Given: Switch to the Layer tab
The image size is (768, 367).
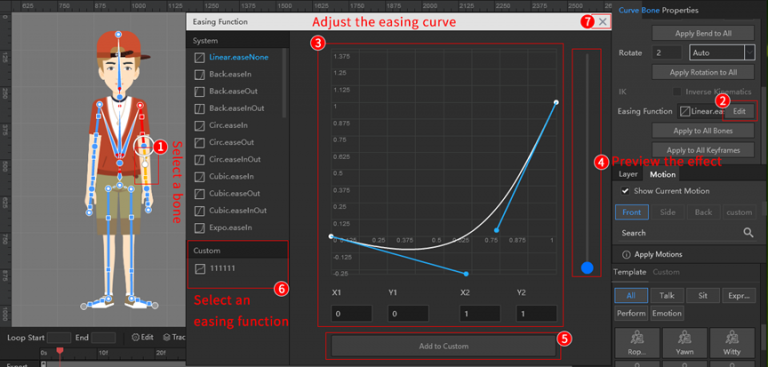Looking at the screenshot, I should (628, 174).
